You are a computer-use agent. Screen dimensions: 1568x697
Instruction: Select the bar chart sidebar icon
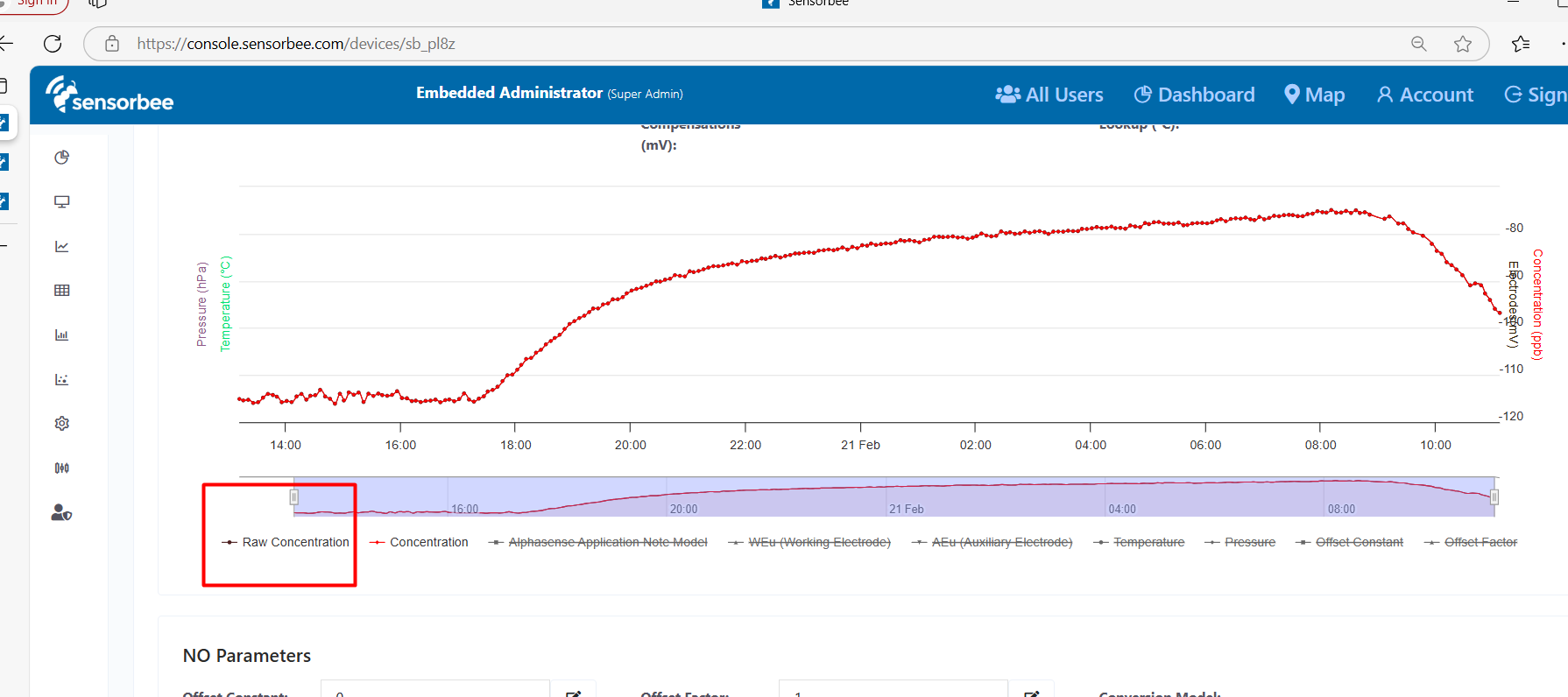tap(61, 334)
